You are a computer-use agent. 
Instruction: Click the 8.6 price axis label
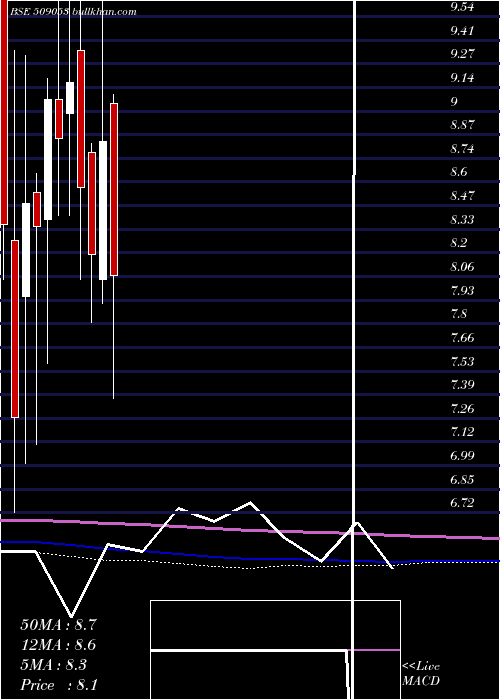coord(459,172)
